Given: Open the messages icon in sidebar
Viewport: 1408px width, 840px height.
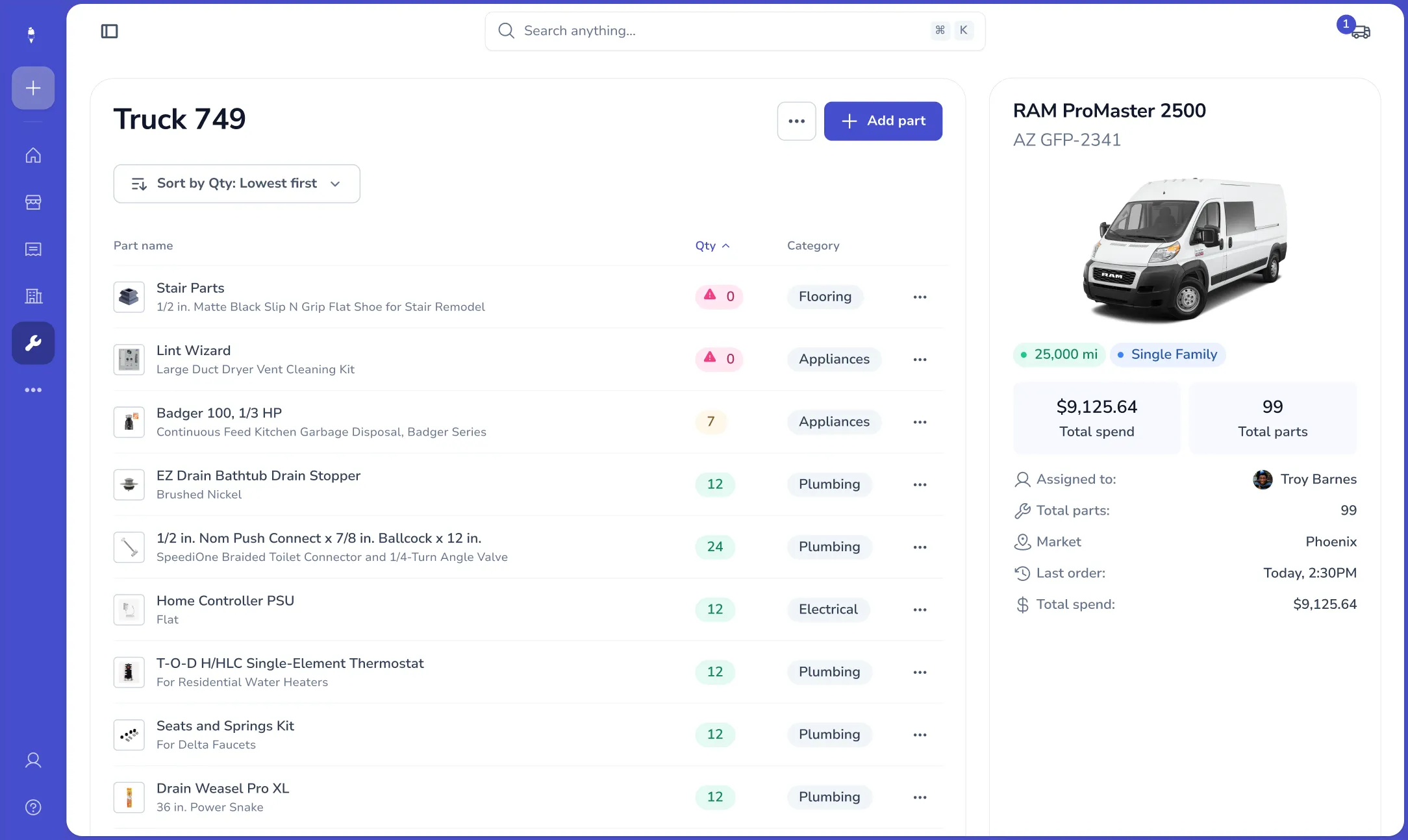Looking at the screenshot, I should pyautogui.click(x=33, y=249).
